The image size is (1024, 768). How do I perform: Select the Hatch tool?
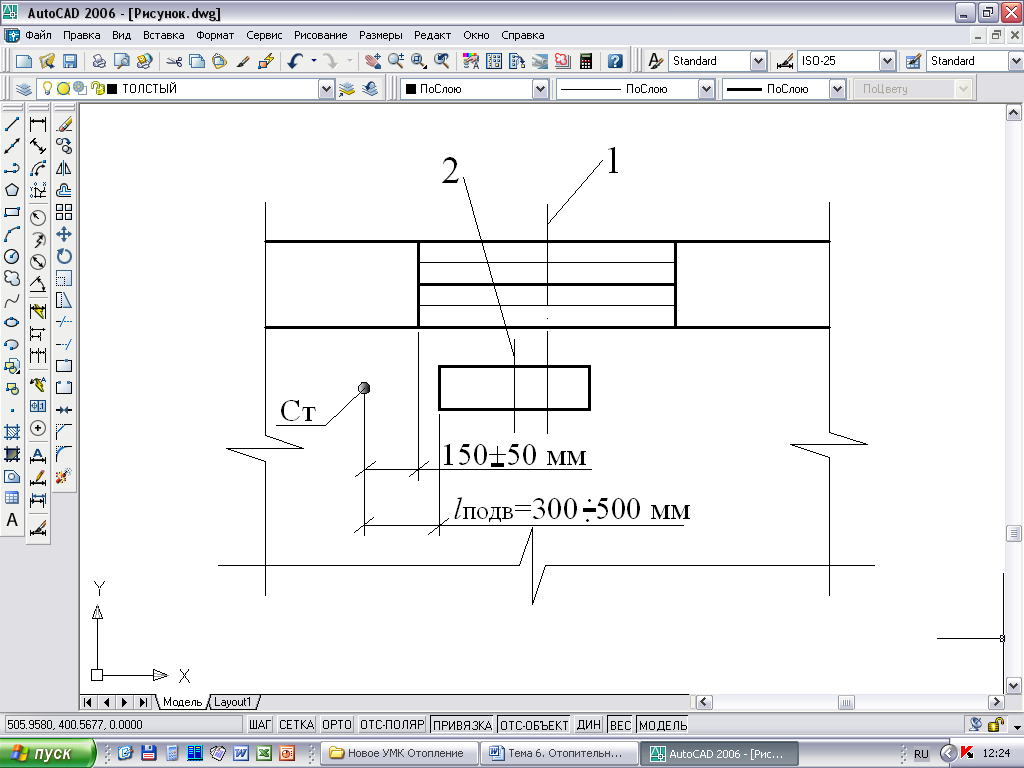[12, 432]
